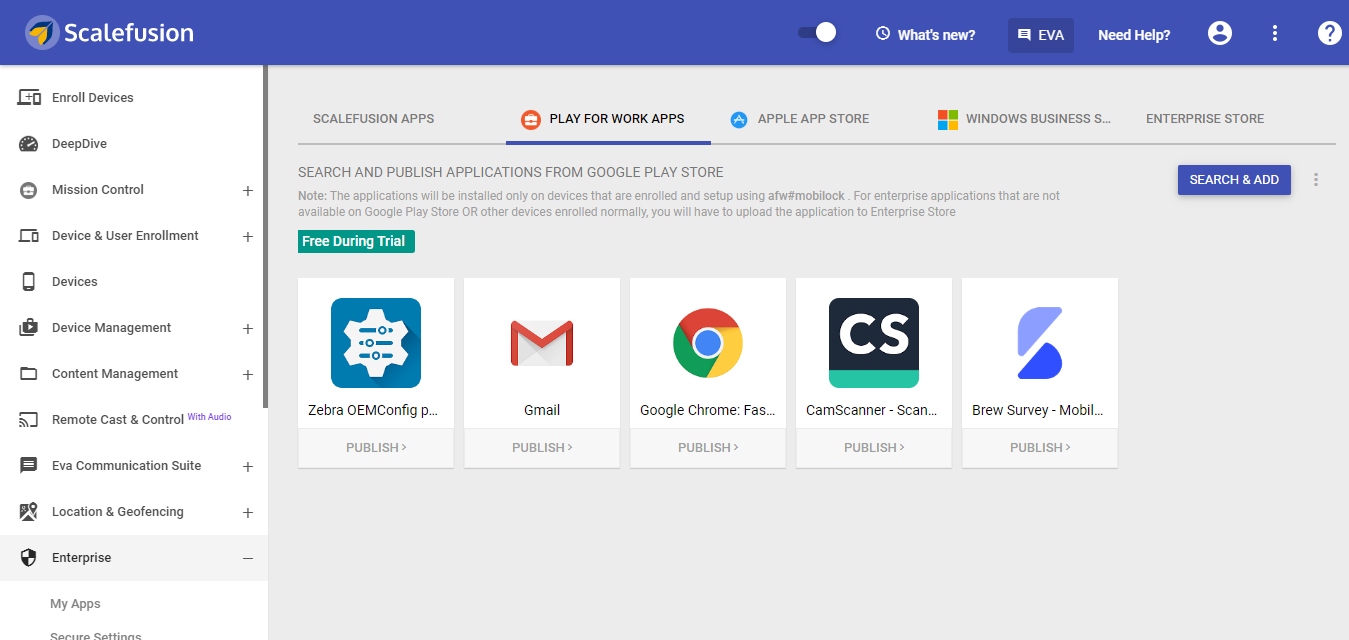Publish the CamScanner app
The width and height of the screenshot is (1349, 640).
(x=874, y=448)
